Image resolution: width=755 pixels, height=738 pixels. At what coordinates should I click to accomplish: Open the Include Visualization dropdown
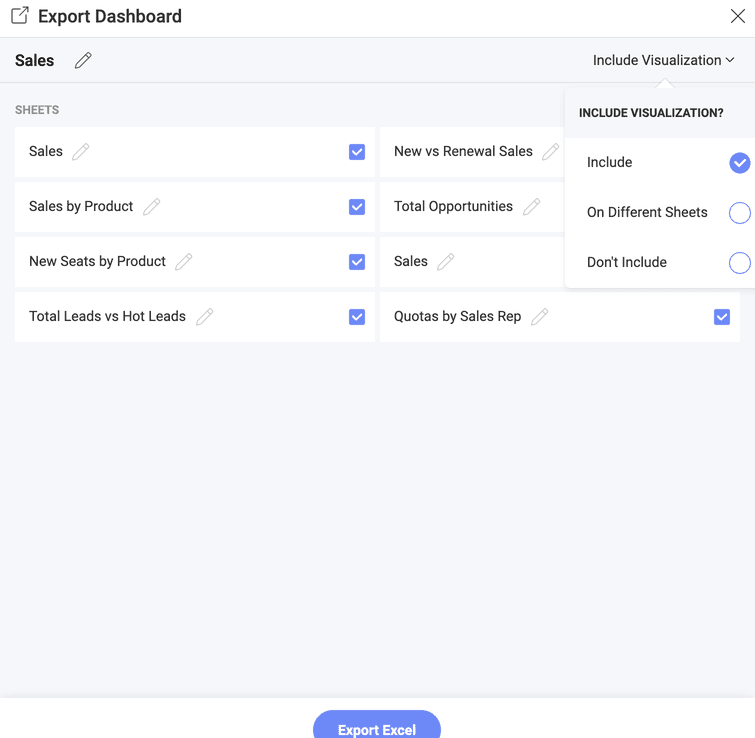(663, 60)
